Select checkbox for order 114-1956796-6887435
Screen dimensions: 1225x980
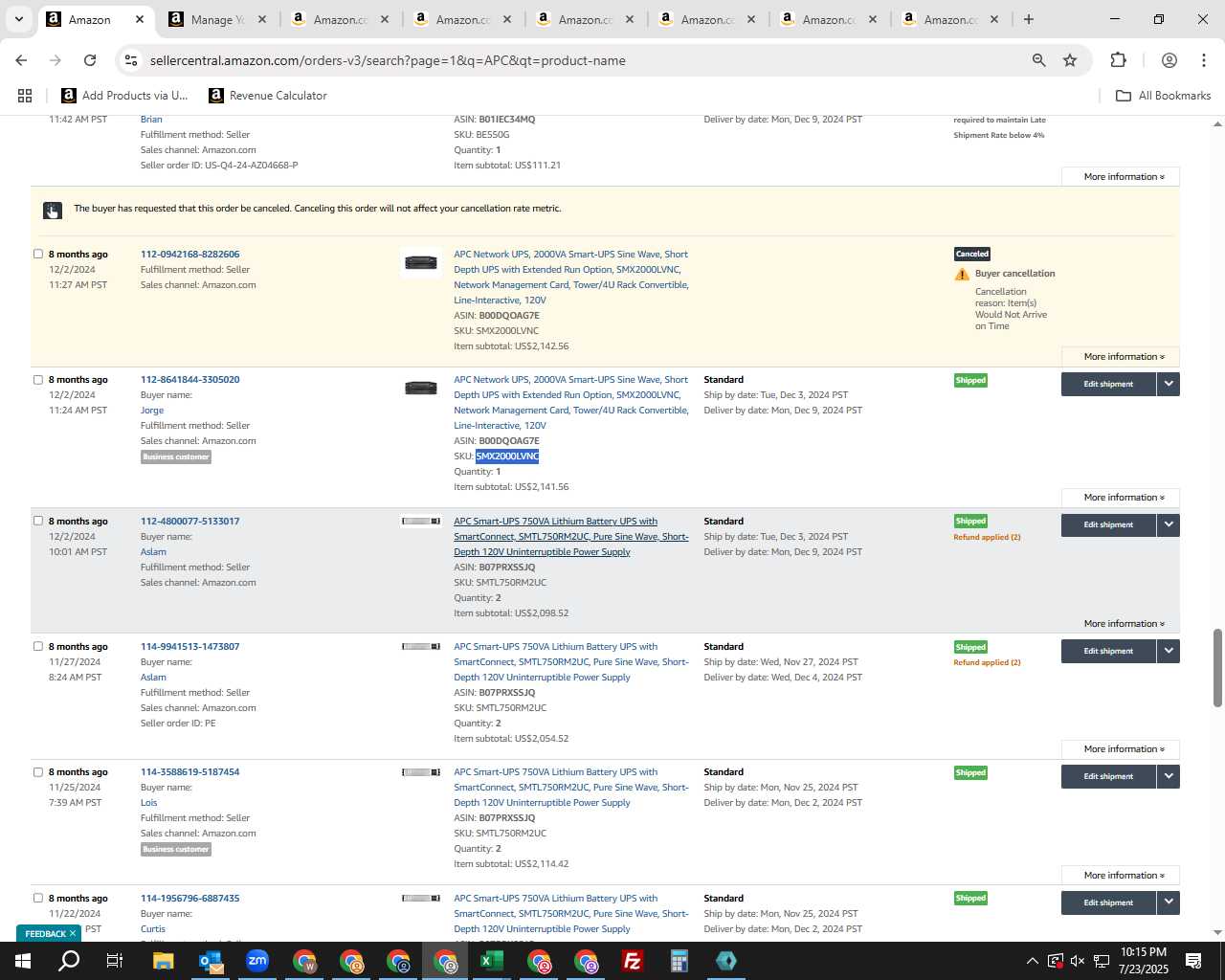38,898
